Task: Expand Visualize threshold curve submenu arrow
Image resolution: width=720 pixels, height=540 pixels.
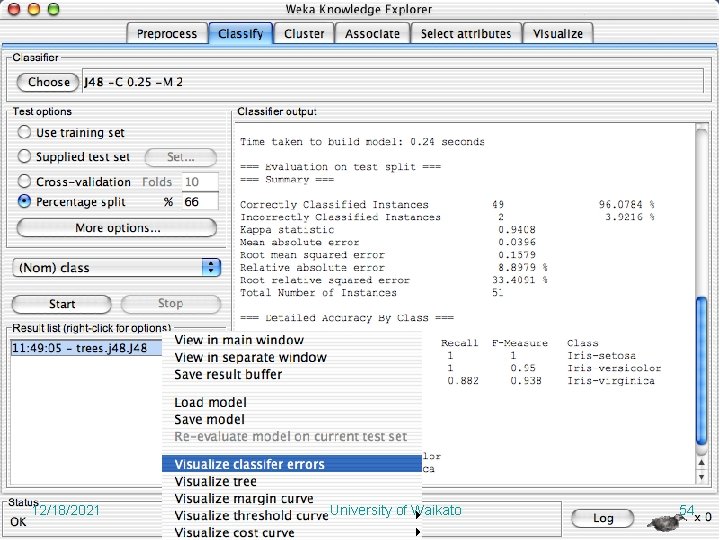Action: (417, 515)
